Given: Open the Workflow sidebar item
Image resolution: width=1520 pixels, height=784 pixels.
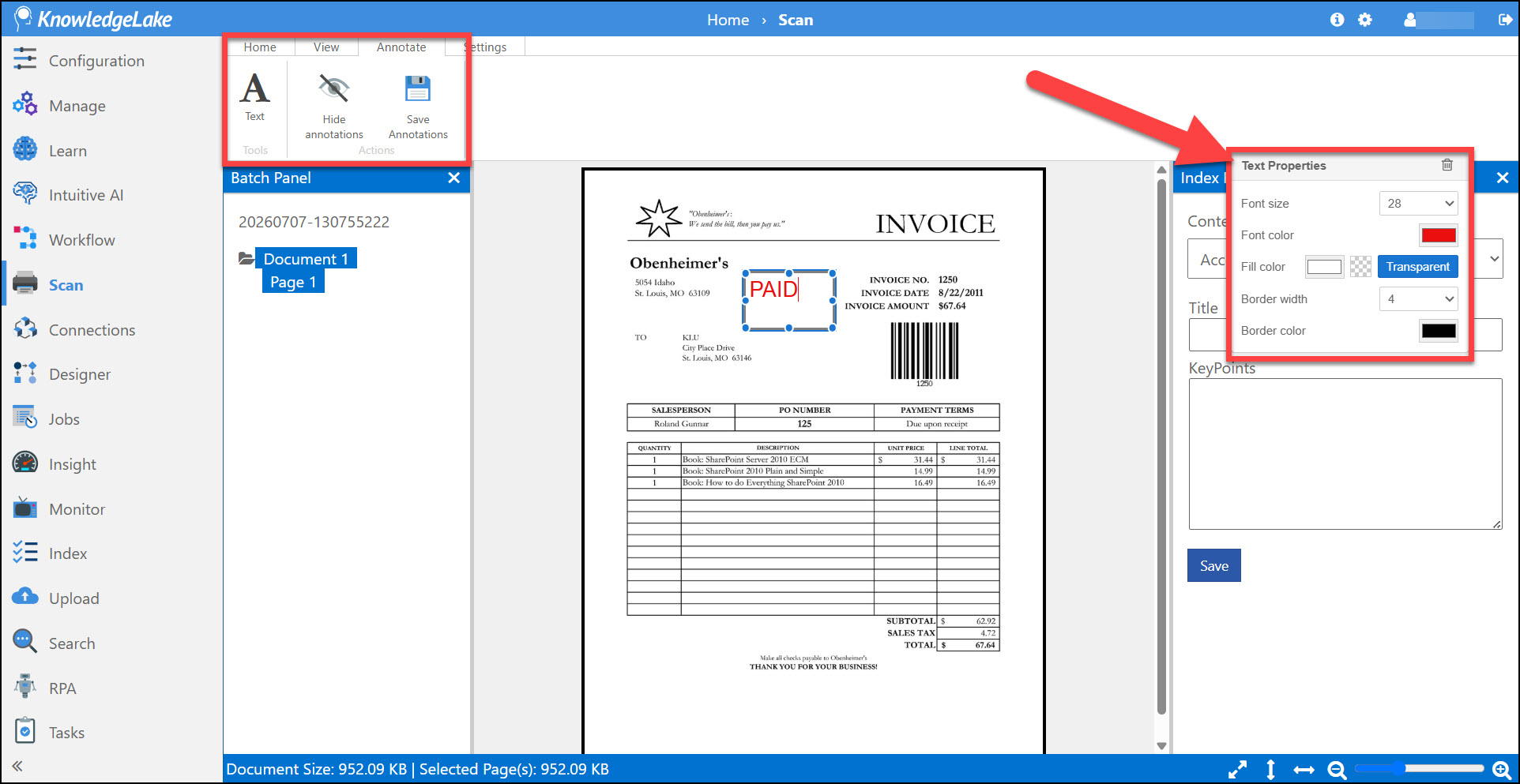Looking at the screenshot, I should [x=81, y=240].
